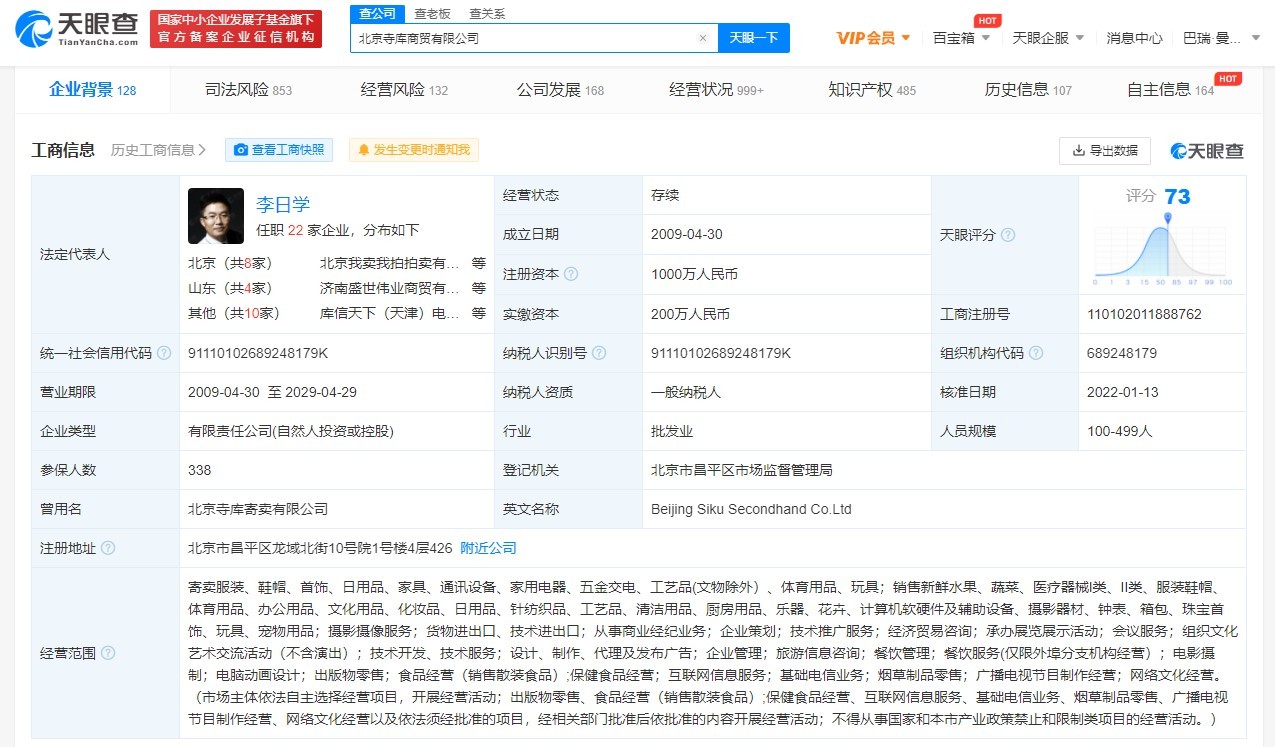Click the help icon next to 经营范围

click(108, 653)
